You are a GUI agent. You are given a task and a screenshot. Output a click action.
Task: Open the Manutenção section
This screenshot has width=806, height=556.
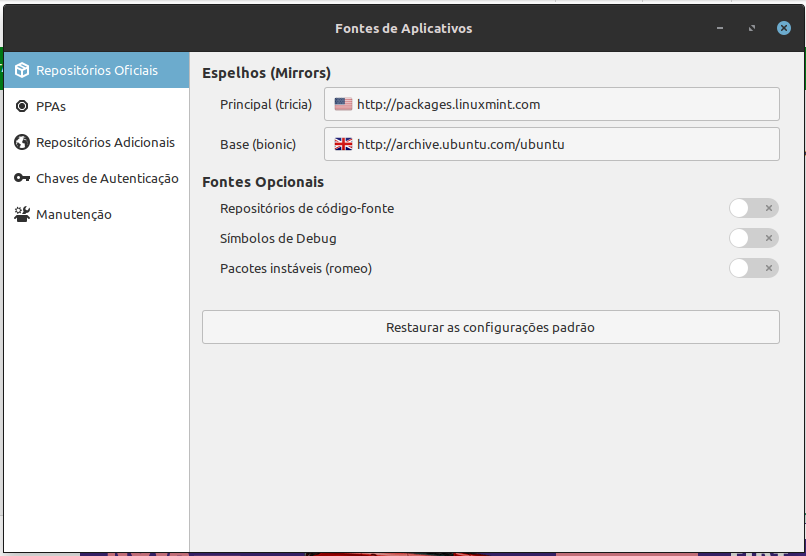[x=97, y=214]
